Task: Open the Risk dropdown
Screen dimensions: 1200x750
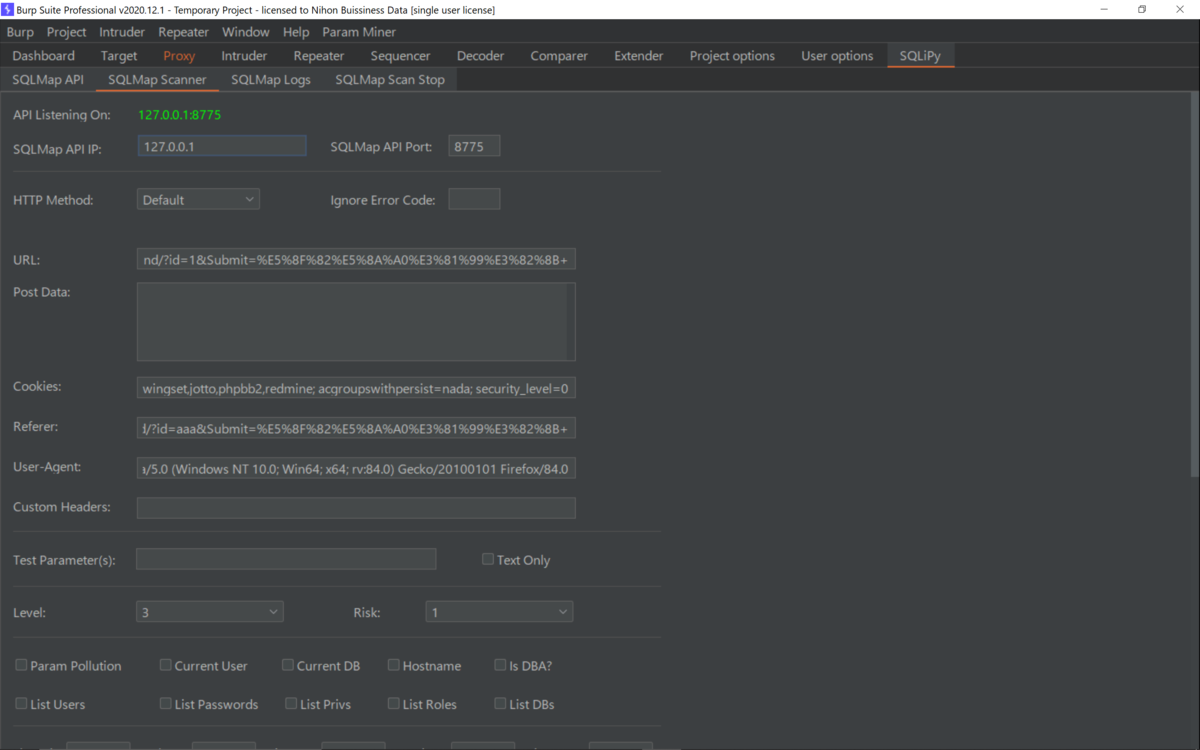Action: (499, 612)
